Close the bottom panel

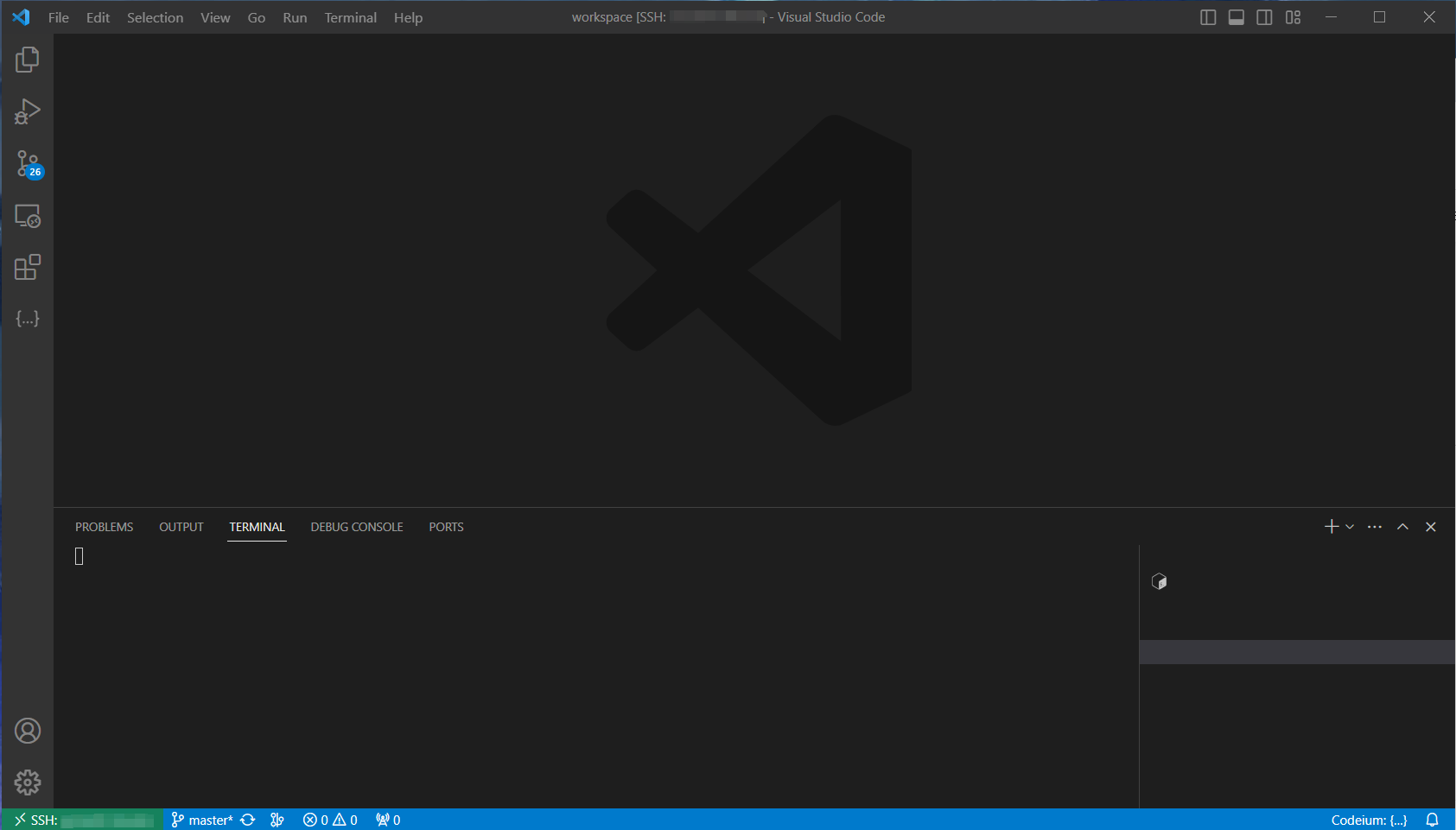point(1431,527)
